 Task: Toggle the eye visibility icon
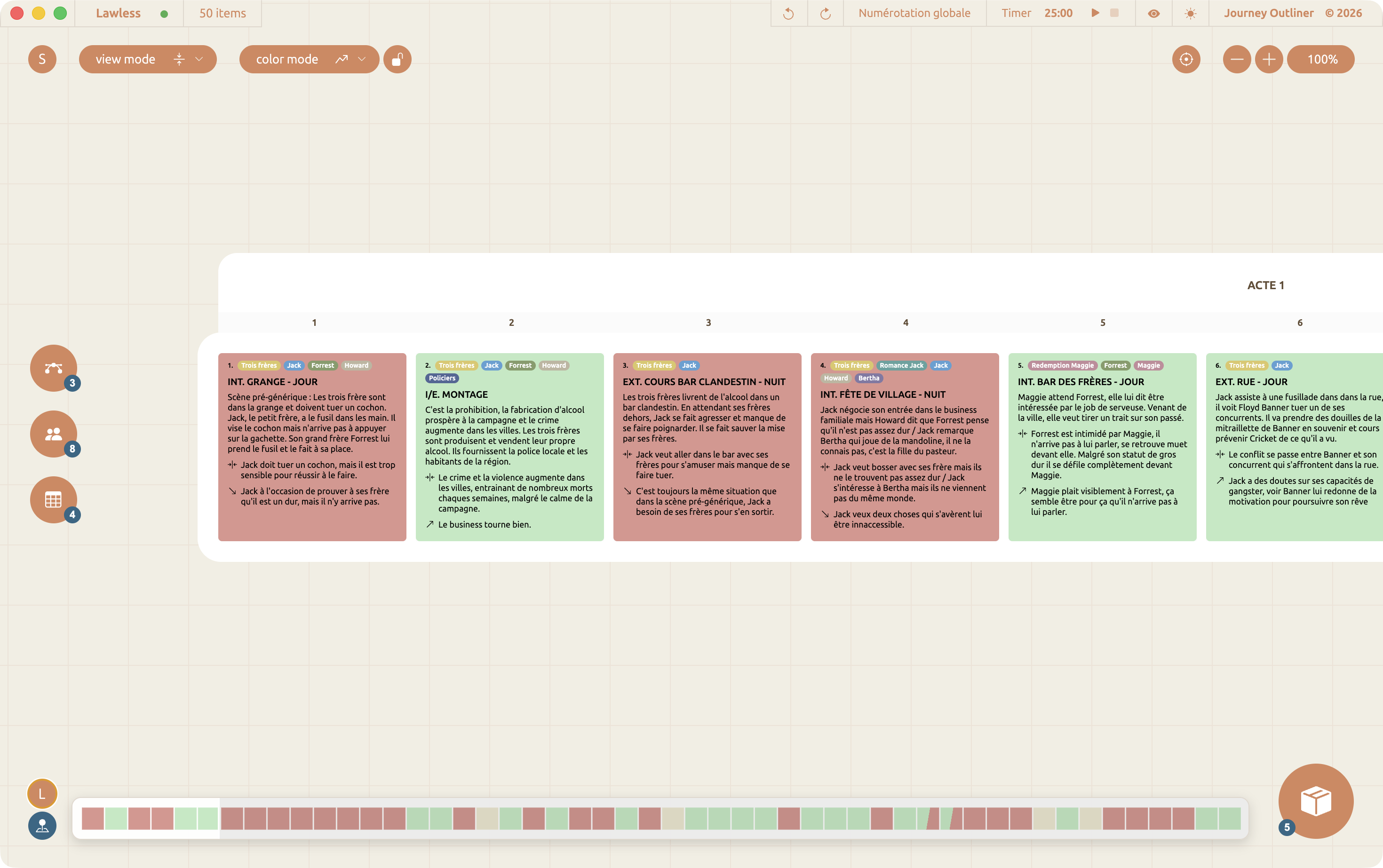1153,13
